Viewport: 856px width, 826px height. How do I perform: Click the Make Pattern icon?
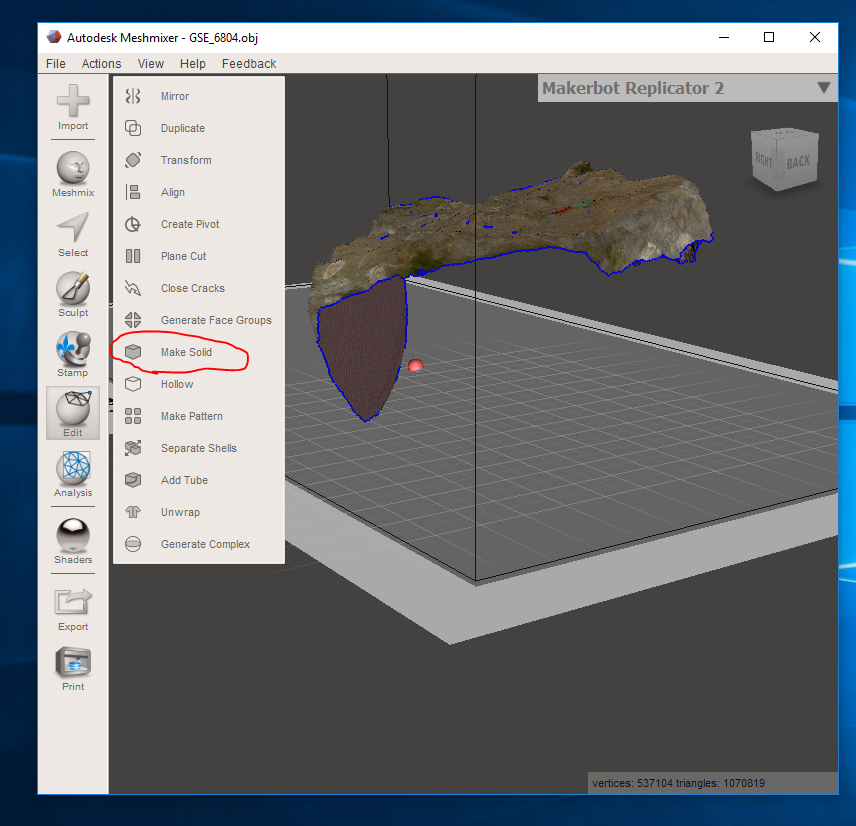pyautogui.click(x=133, y=416)
